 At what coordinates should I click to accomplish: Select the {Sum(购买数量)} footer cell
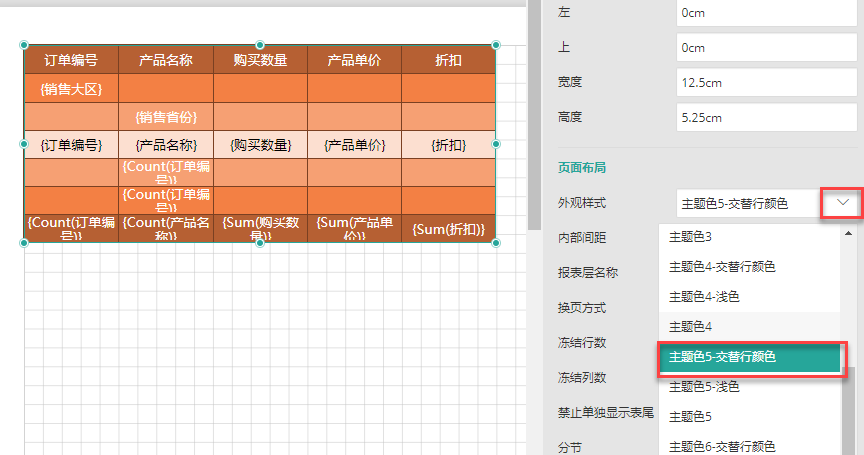click(x=260, y=229)
